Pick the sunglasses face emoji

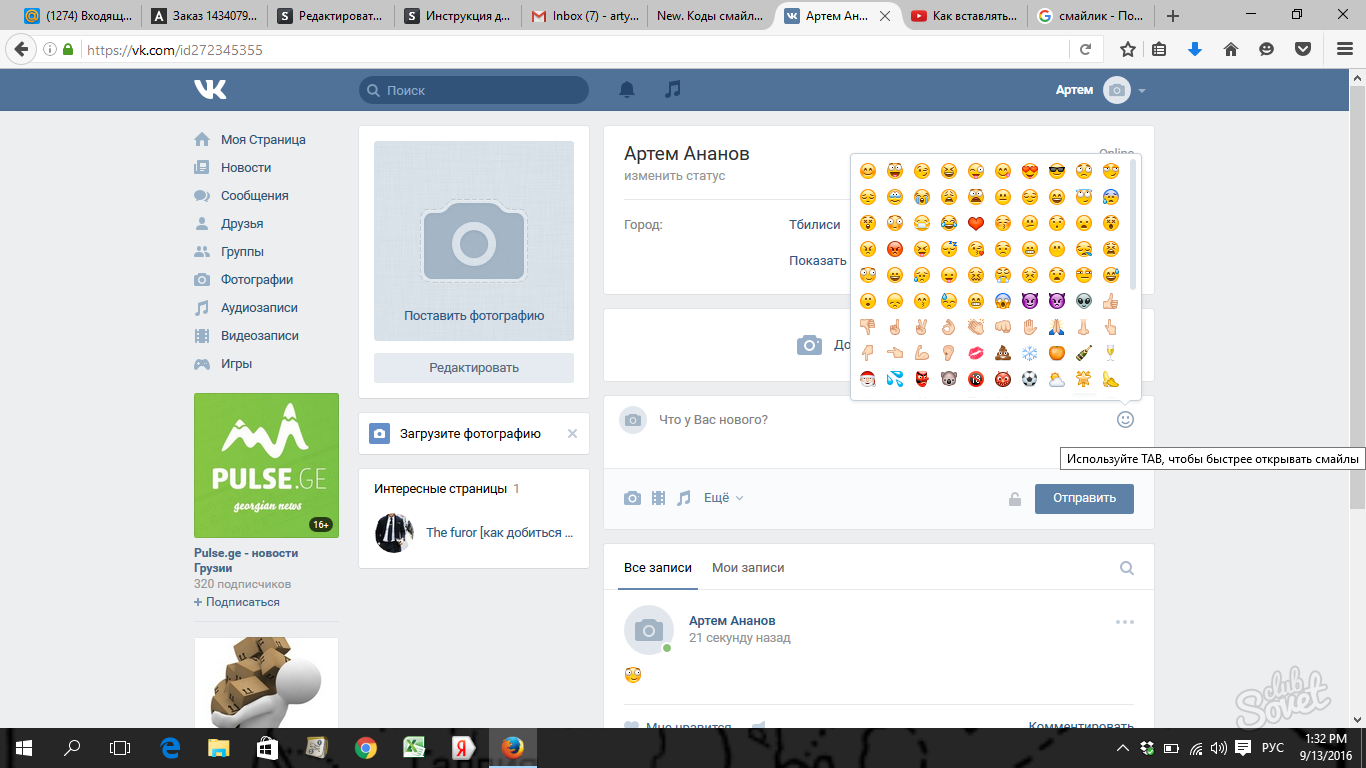1056,171
